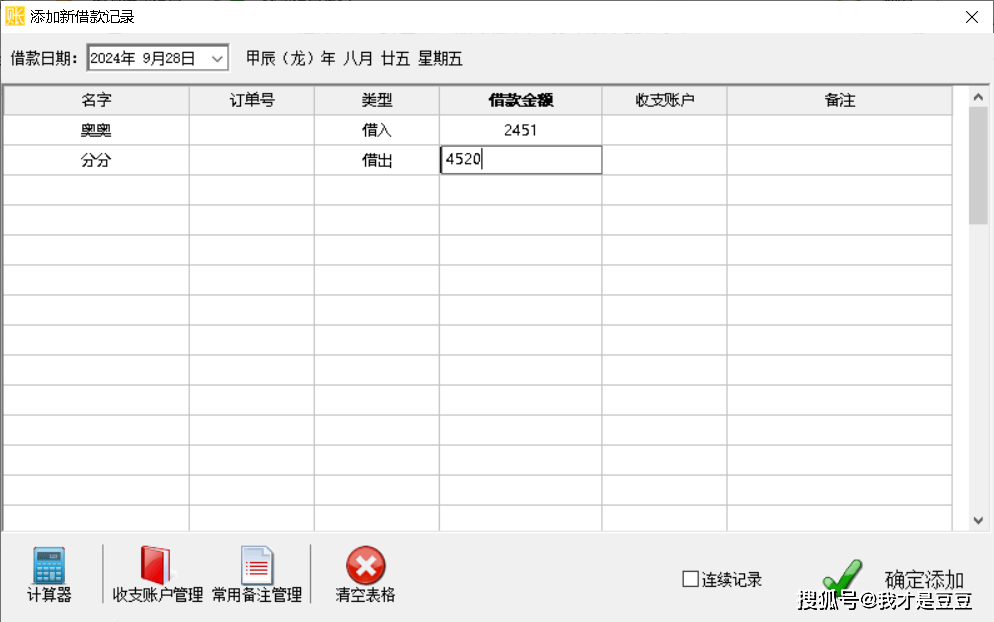Click the amount input containing 4520

pyautogui.click(x=521, y=160)
